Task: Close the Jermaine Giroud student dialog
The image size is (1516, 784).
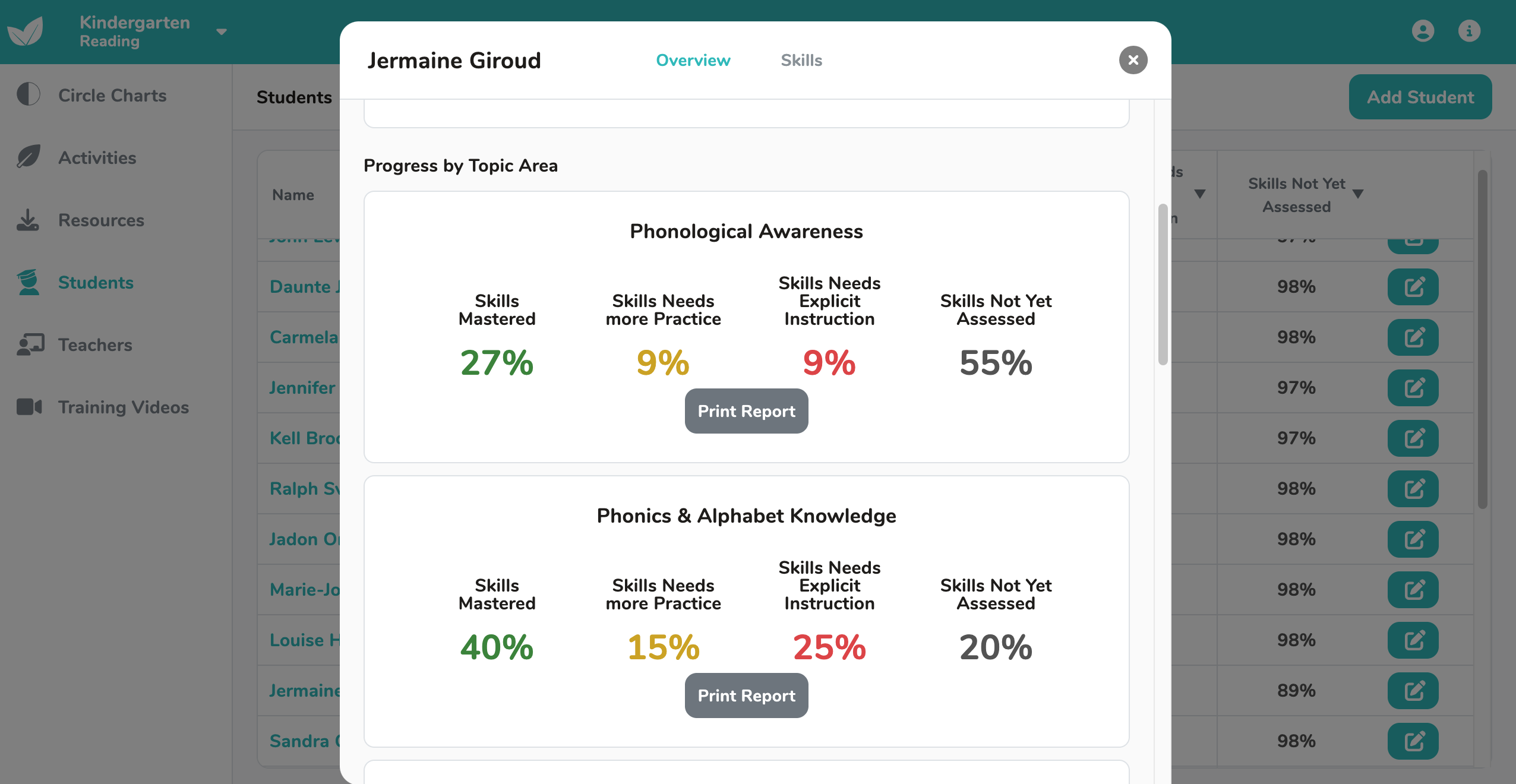Action: click(1133, 60)
